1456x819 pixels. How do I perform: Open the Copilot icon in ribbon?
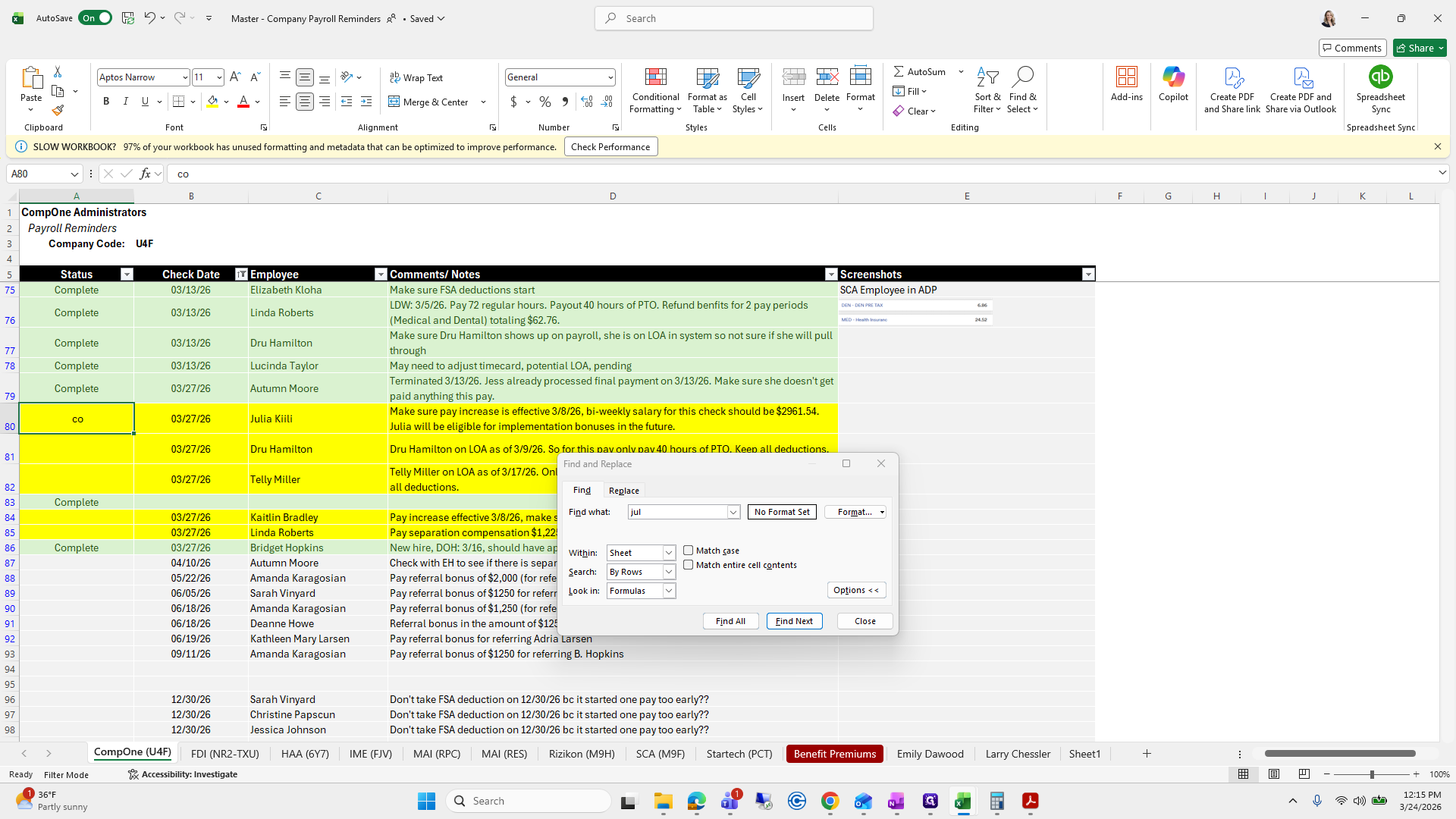point(1173,77)
